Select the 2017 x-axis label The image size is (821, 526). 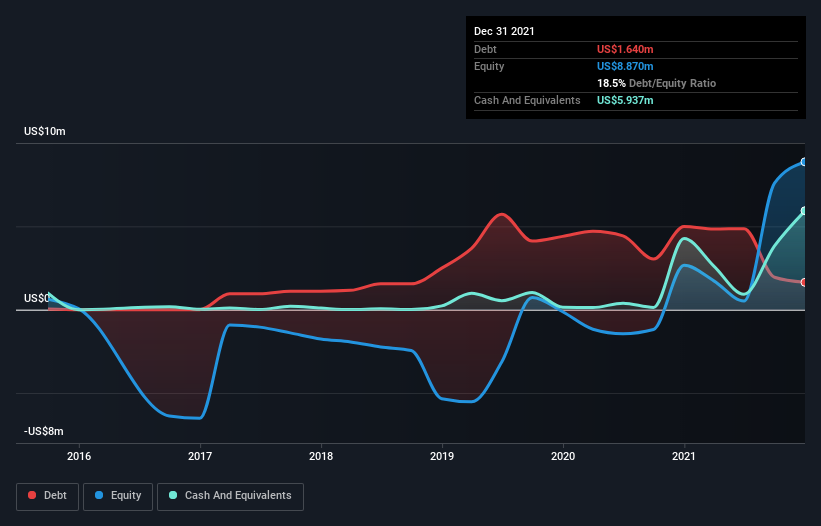[x=200, y=456]
